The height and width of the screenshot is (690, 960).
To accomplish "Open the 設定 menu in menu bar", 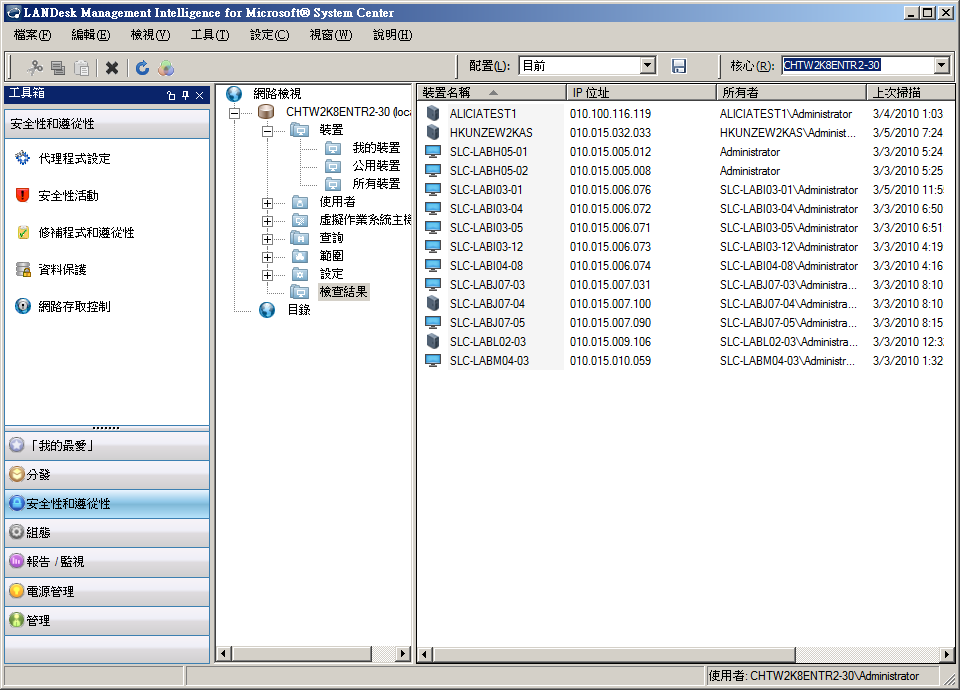I will (x=269, y=35).
